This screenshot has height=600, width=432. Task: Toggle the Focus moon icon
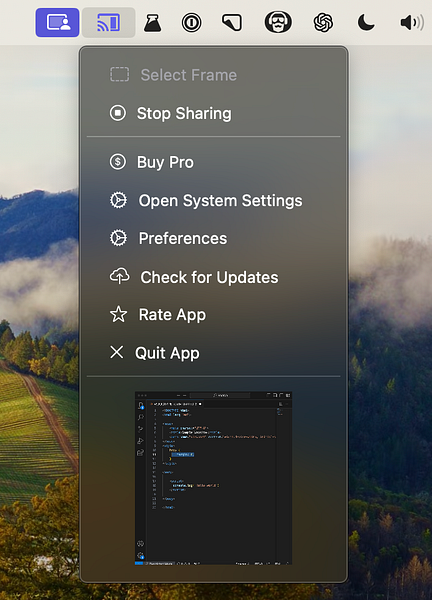coord(366,23)
